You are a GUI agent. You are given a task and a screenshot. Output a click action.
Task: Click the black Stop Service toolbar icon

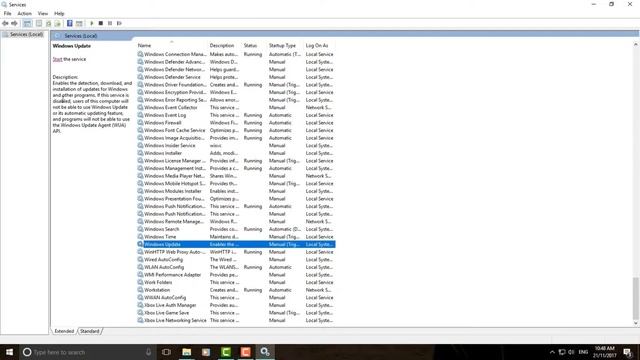100,23
